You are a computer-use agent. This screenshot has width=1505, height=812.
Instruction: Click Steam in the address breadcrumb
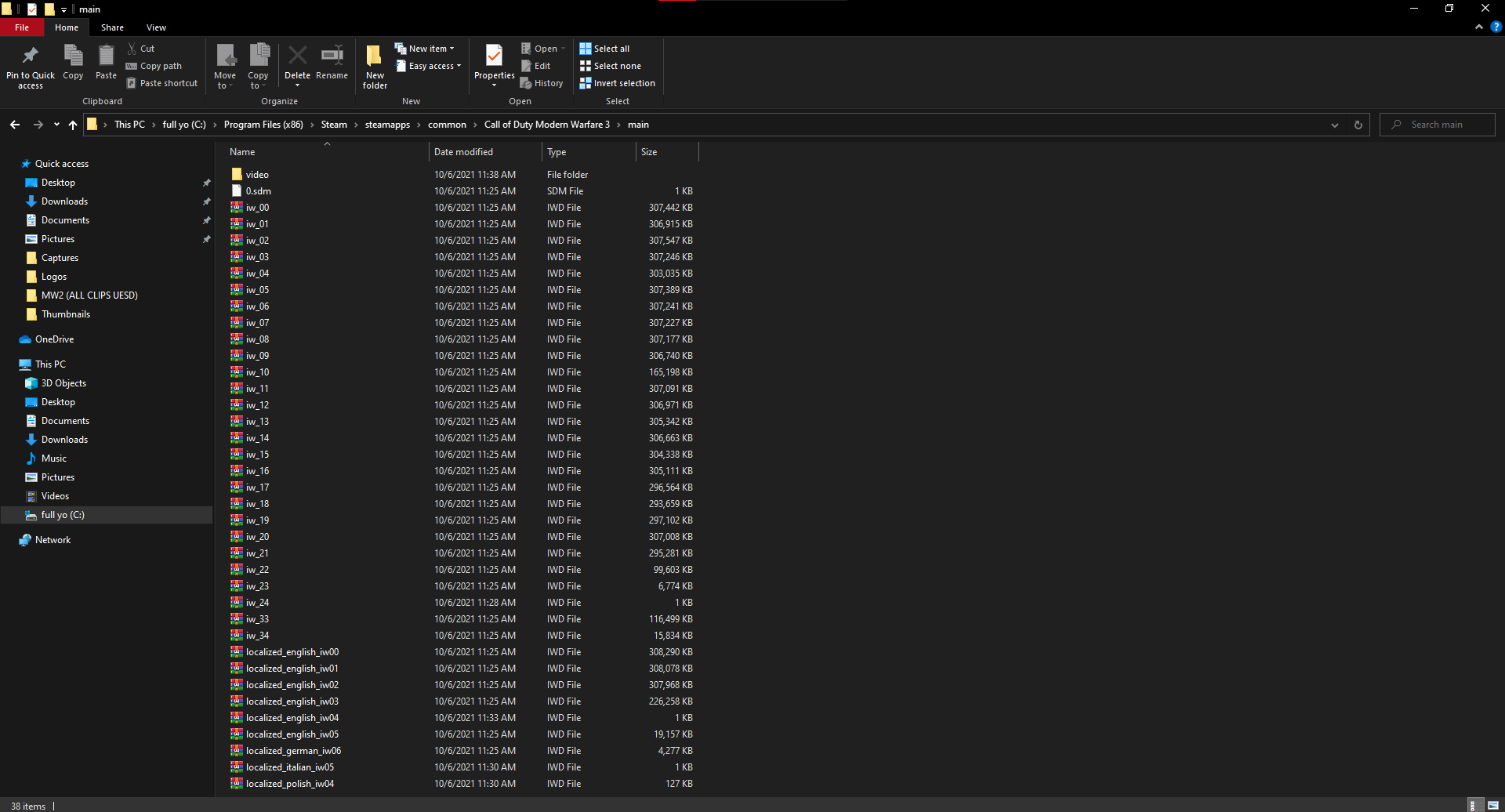334,125
